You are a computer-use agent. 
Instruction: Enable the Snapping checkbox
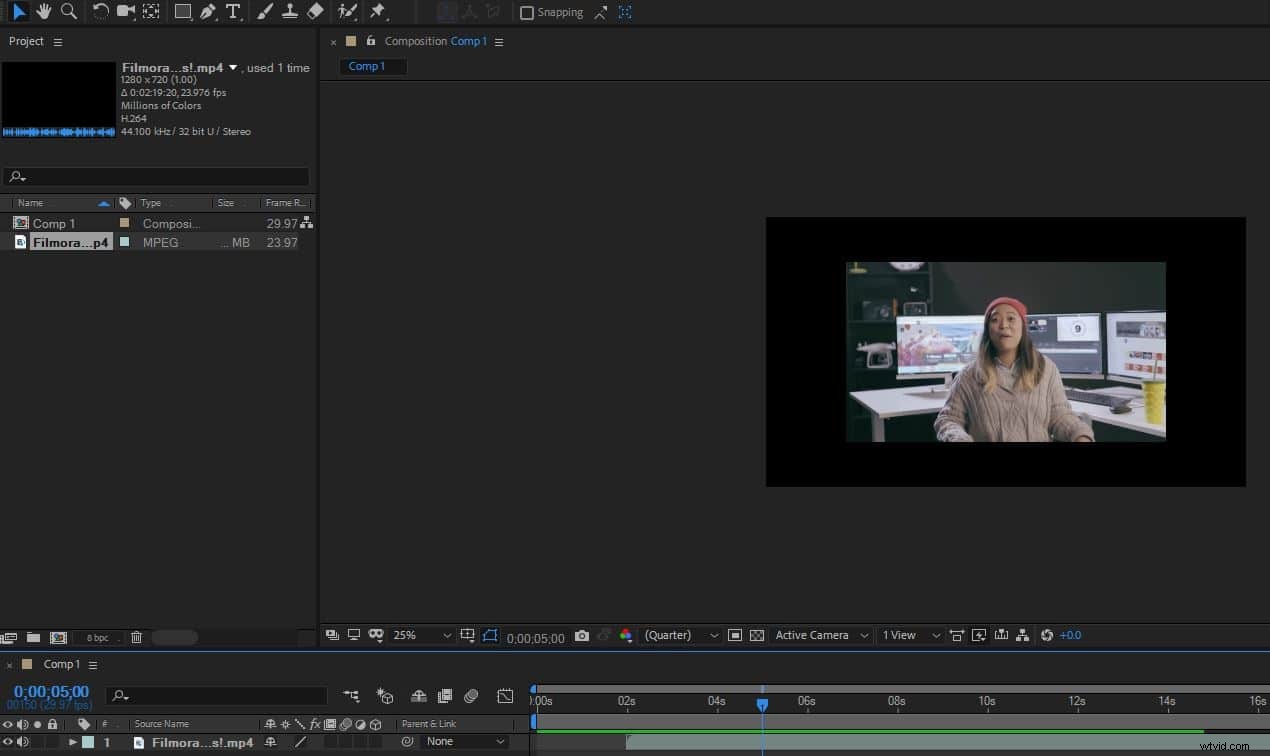(x=527, y=12)
